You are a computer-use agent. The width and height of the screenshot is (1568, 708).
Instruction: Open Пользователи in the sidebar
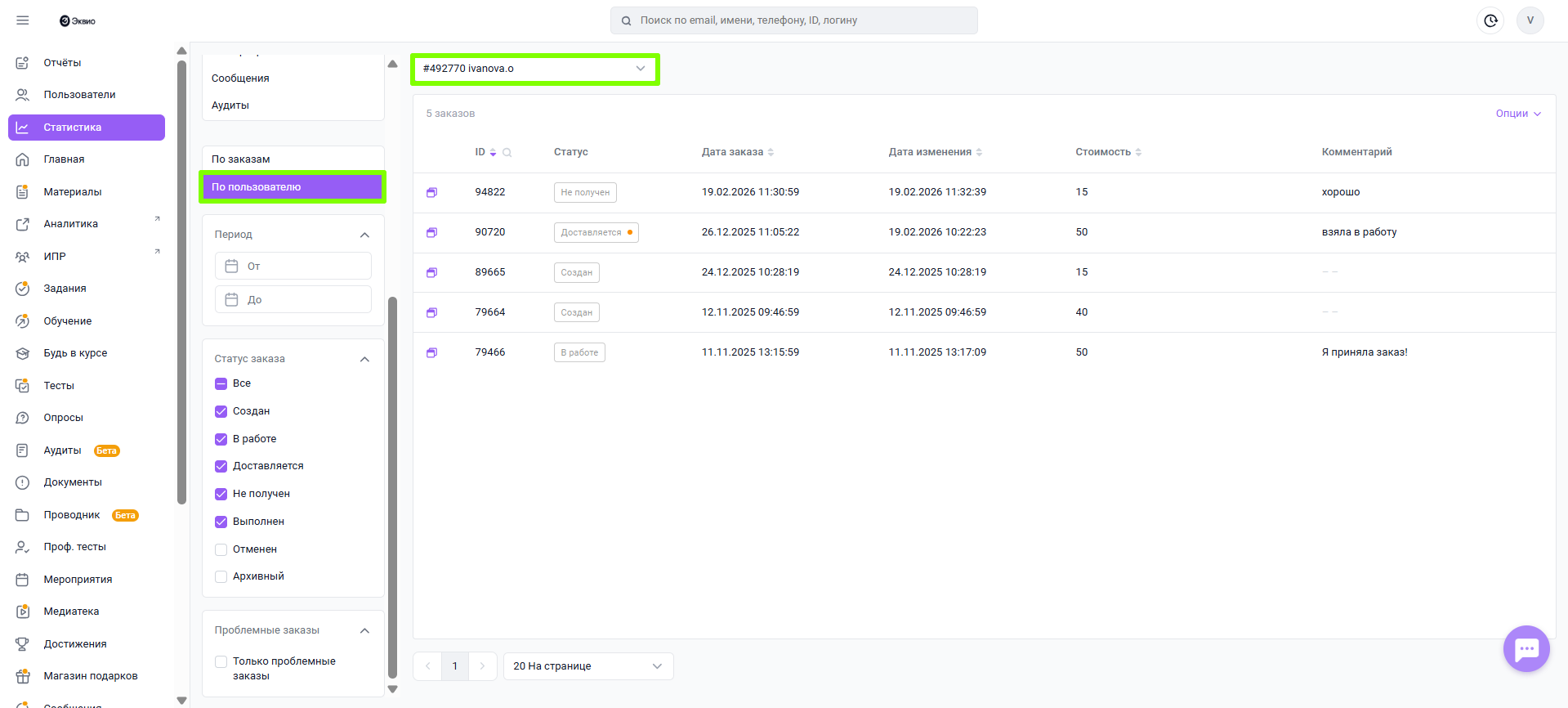click(x=79, y=95)
